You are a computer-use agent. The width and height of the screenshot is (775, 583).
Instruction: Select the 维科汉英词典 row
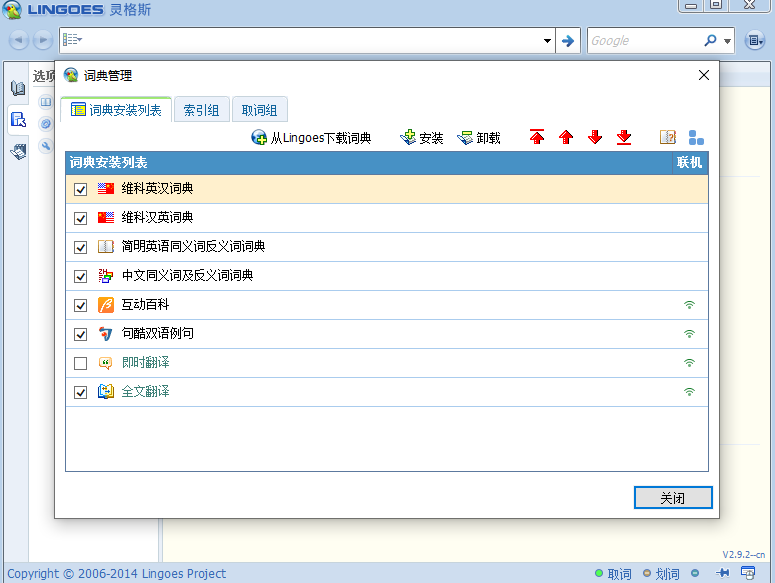click(387, 218)
